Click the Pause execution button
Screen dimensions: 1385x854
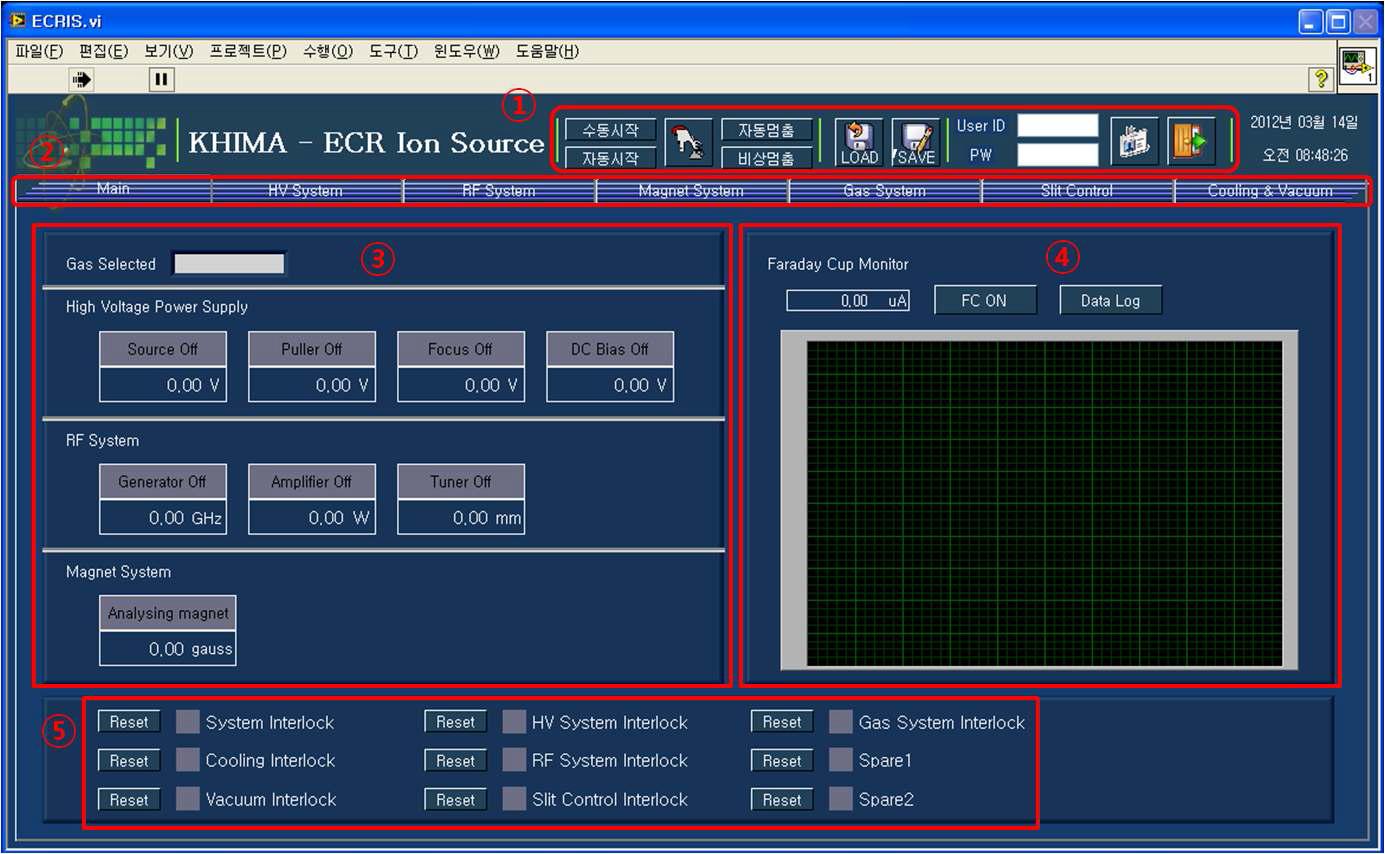click(162, 78)
